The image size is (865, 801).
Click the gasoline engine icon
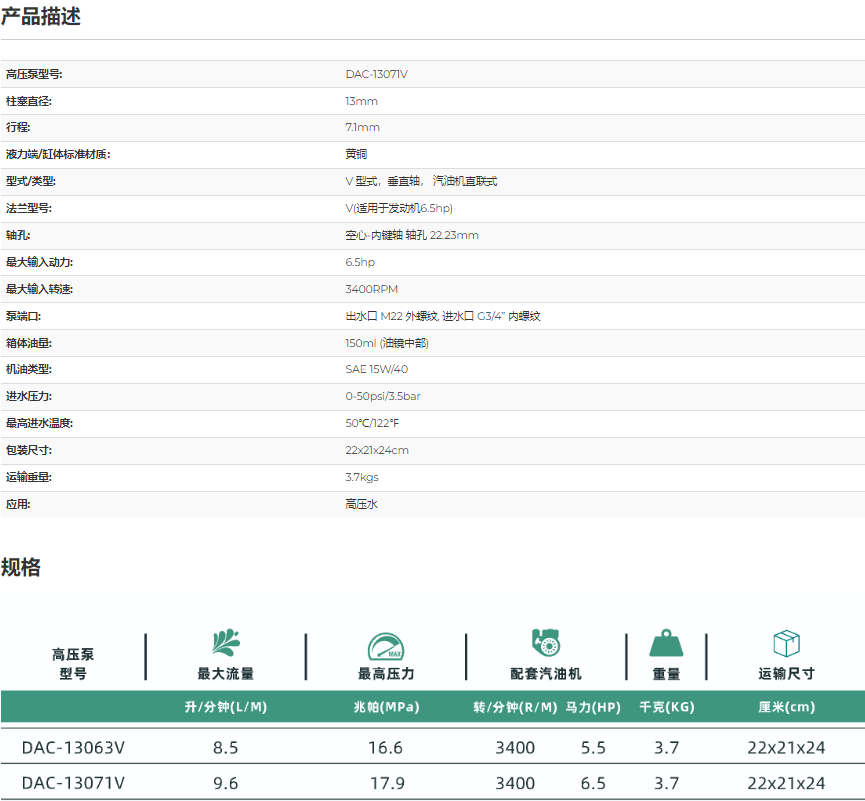(x=545, y=643)
